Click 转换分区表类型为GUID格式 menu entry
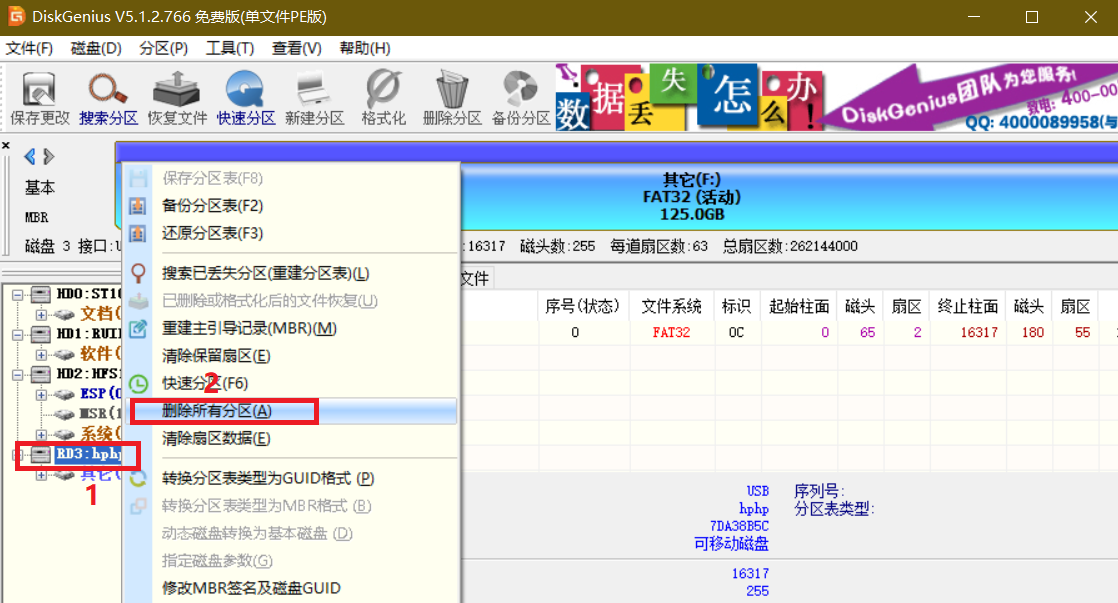 tap(267, 479)
